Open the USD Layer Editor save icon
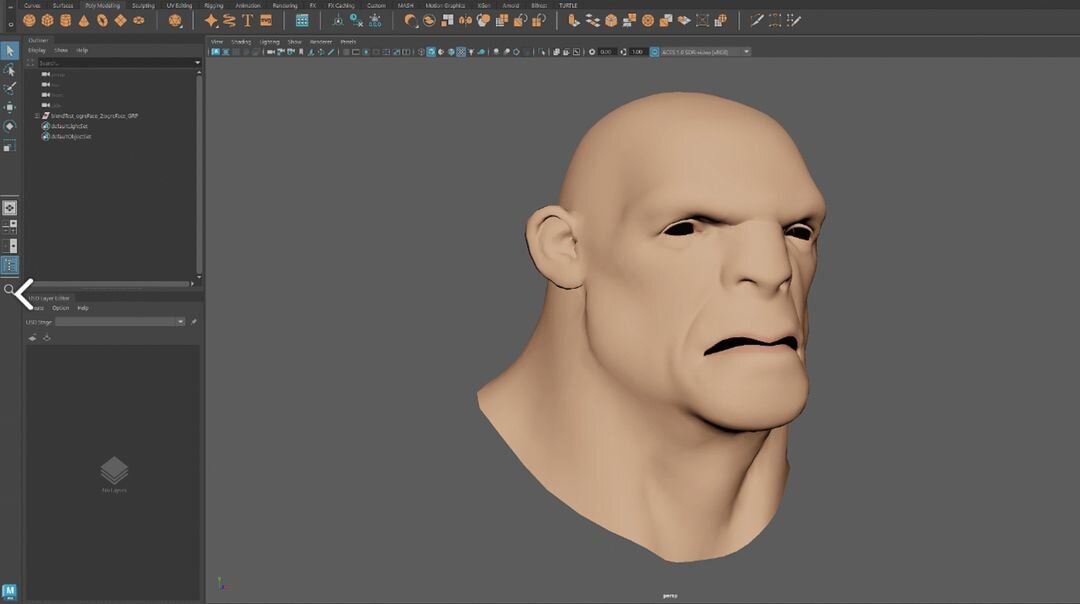Screen dimensions: 1080x604 45,338
